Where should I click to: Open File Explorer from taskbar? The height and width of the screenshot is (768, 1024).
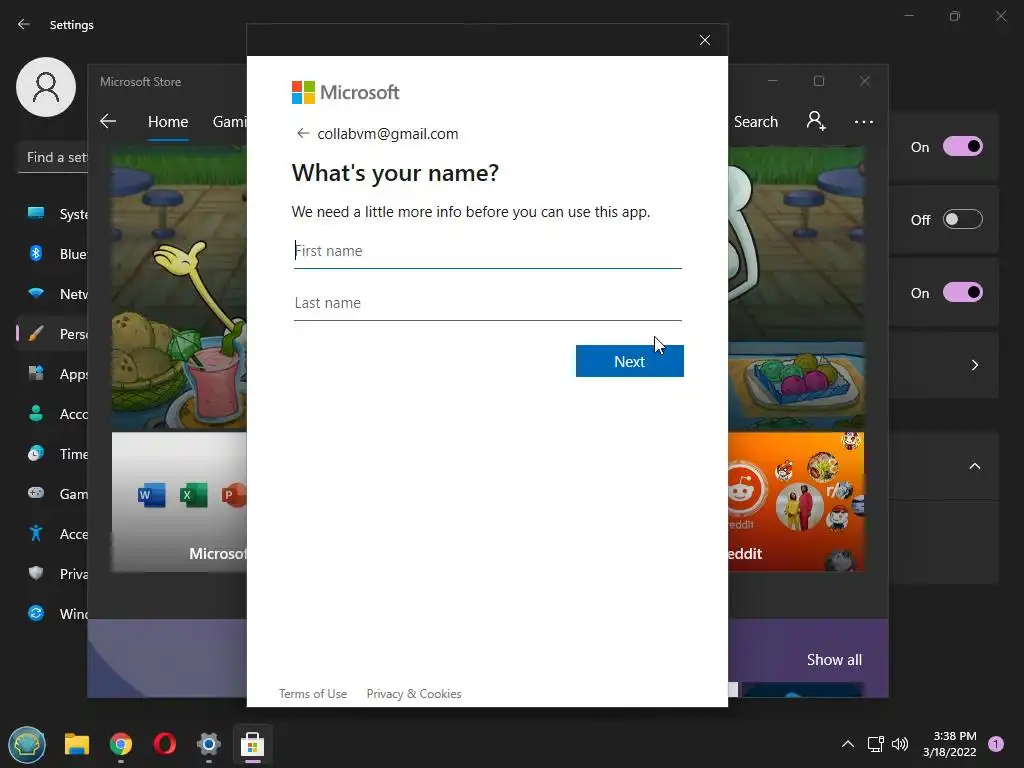click(x=77, y=744)
